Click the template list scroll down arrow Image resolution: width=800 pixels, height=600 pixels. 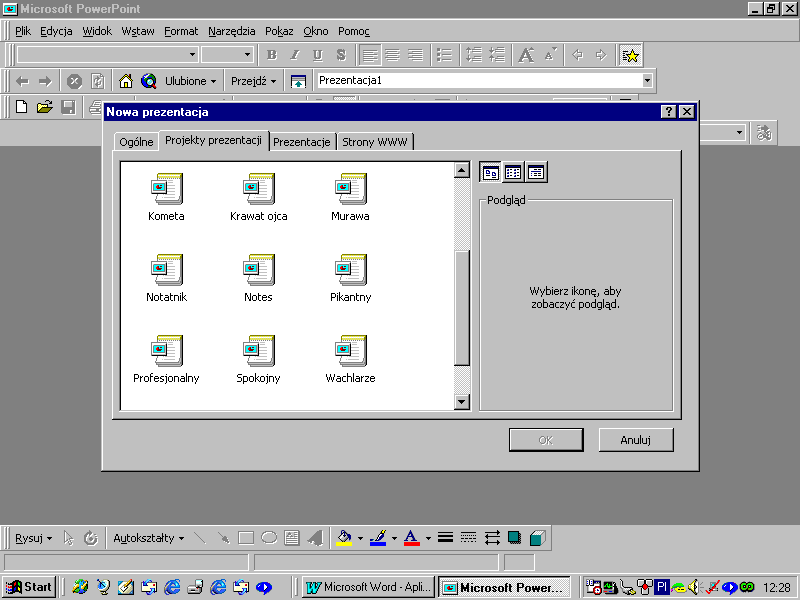point(462,402)
